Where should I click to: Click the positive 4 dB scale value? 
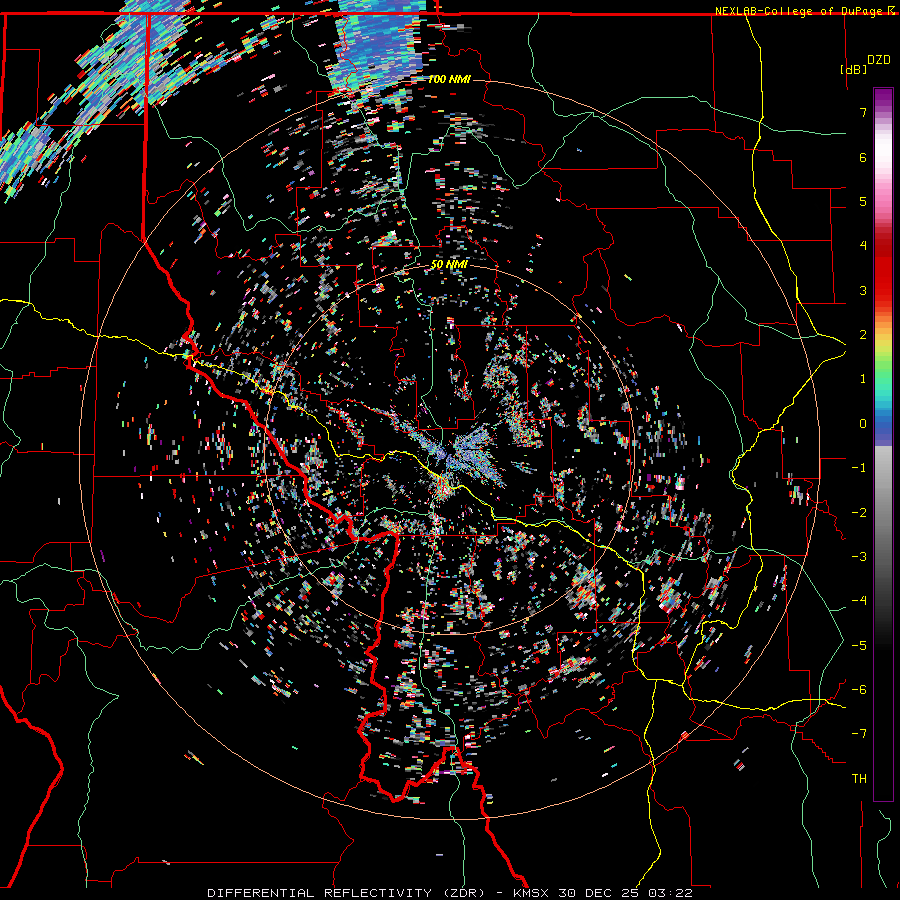[x=863, y=246]
